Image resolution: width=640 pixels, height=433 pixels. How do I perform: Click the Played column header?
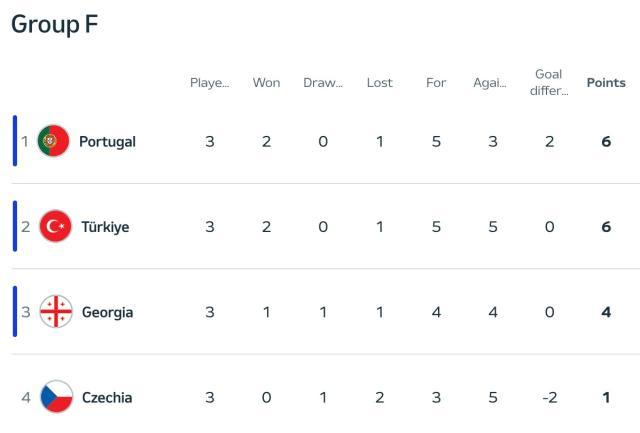click(210, 83)
